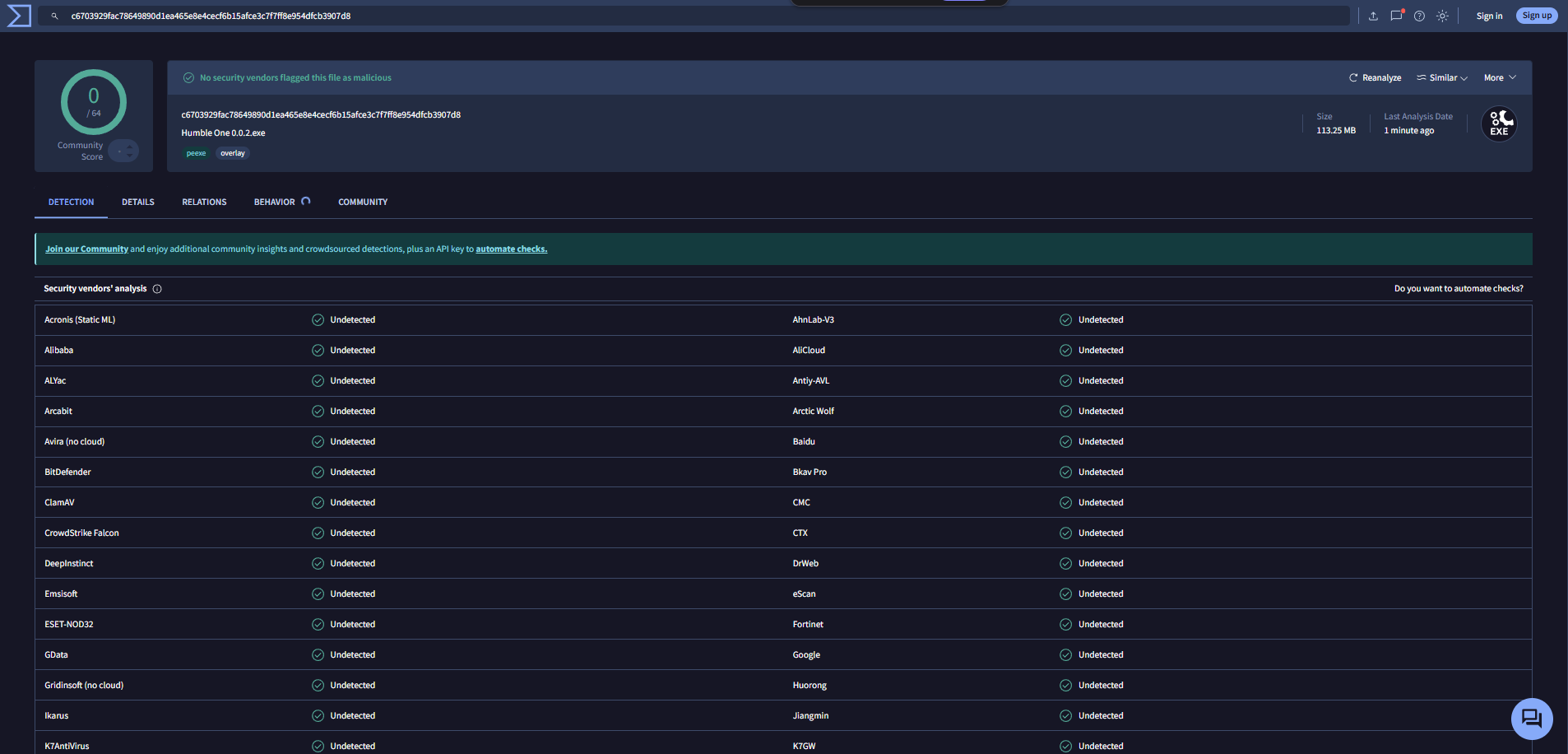Click the check icon in the Baidu row
This screenshot has width=1568, height=754.
pos(1065,442)
